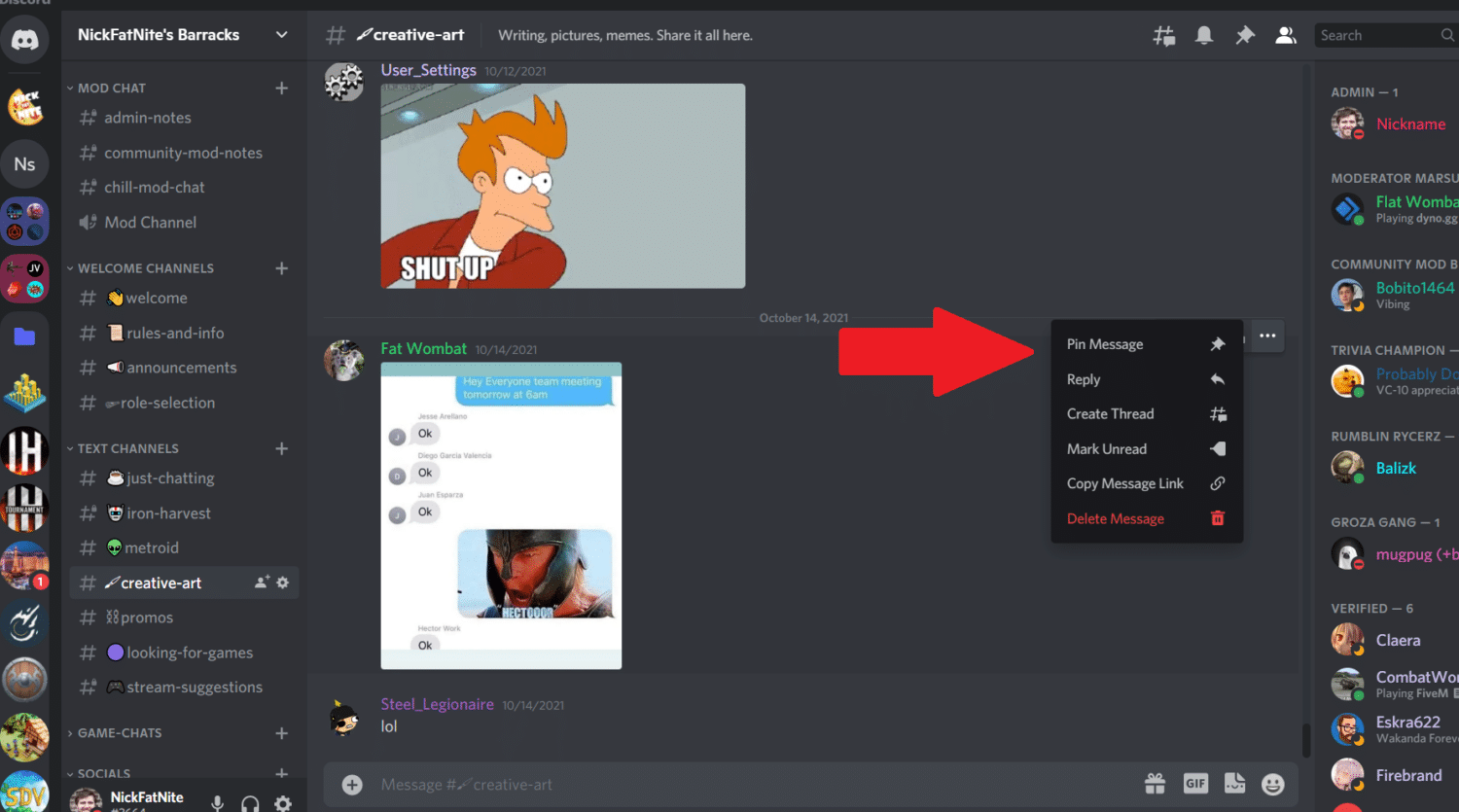This screenshot has height=812, width=1459.
Task: Add channel to GAME-CHATS with plus
Action: pyautogui.click(x=281, y=733)
